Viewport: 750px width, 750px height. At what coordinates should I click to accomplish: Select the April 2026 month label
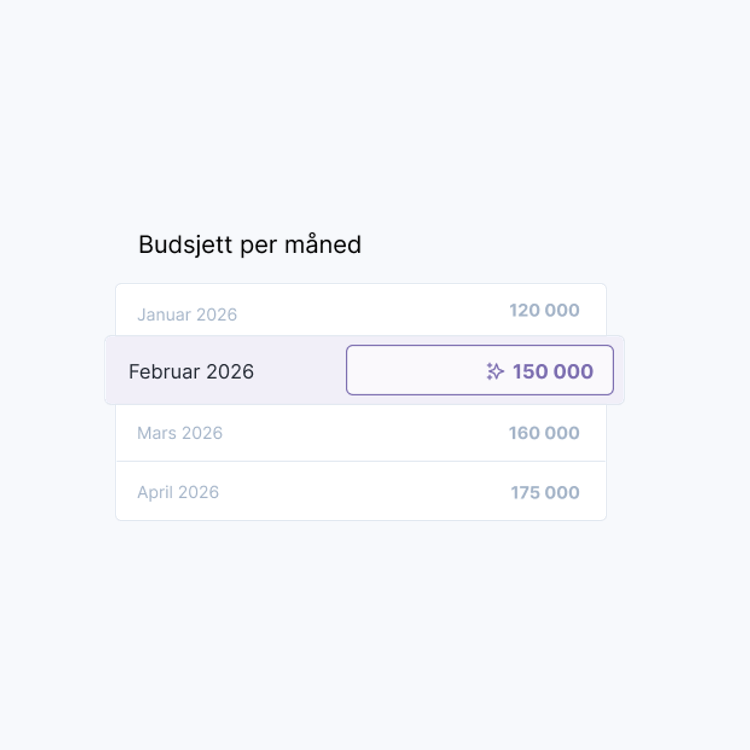coord(178,492)
